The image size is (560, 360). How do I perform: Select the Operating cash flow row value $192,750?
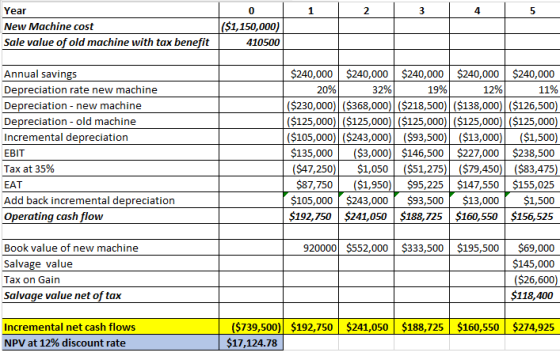[x=310, y=216]
